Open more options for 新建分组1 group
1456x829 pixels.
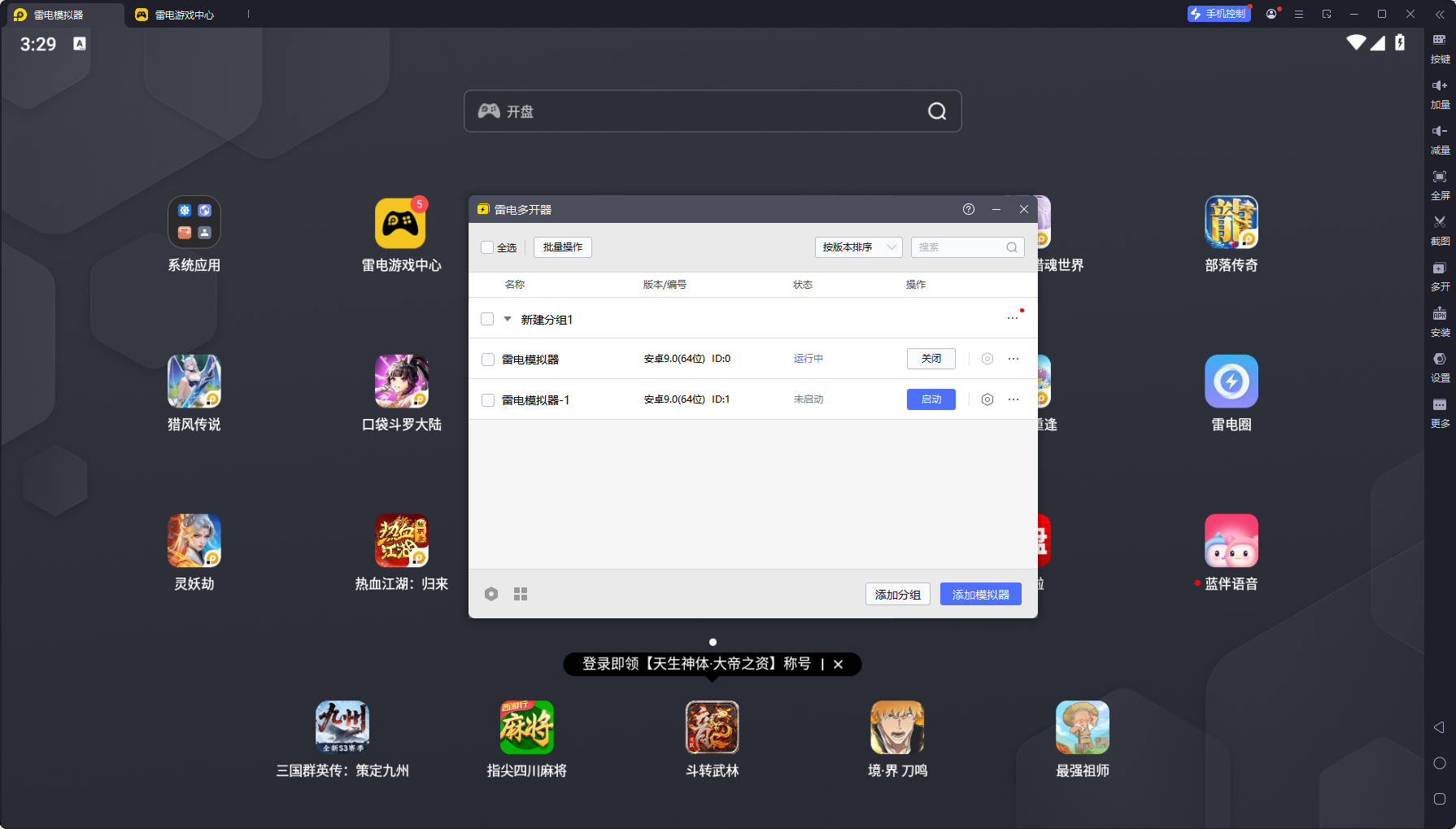point(1013,318)
